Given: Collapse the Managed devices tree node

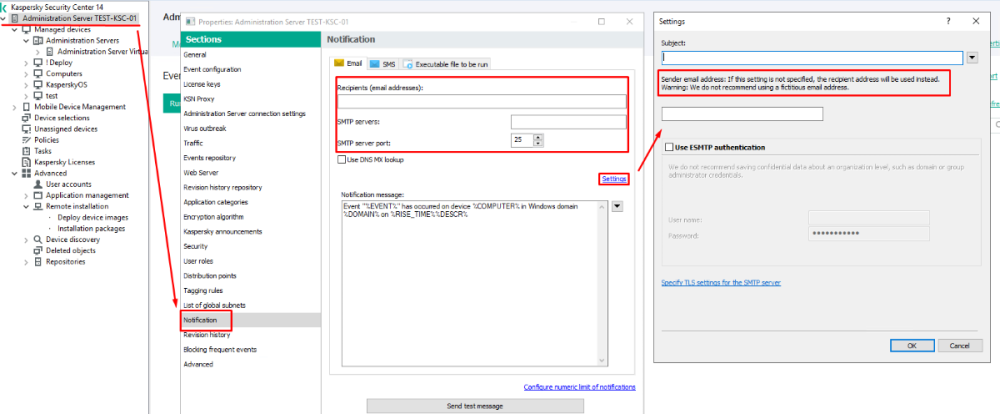Looking at the screenshot, I should (15, 29).
